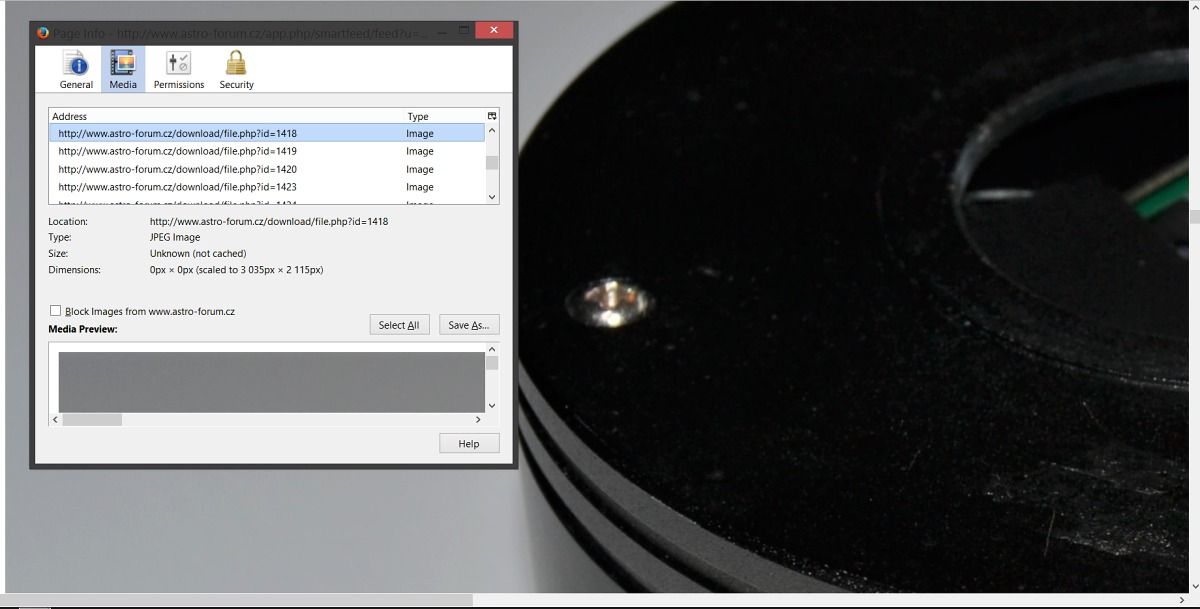Click the Media Preview scroll-right arrow
Viewport: 1200px width, 609px height.
click(x=478, y=420)
